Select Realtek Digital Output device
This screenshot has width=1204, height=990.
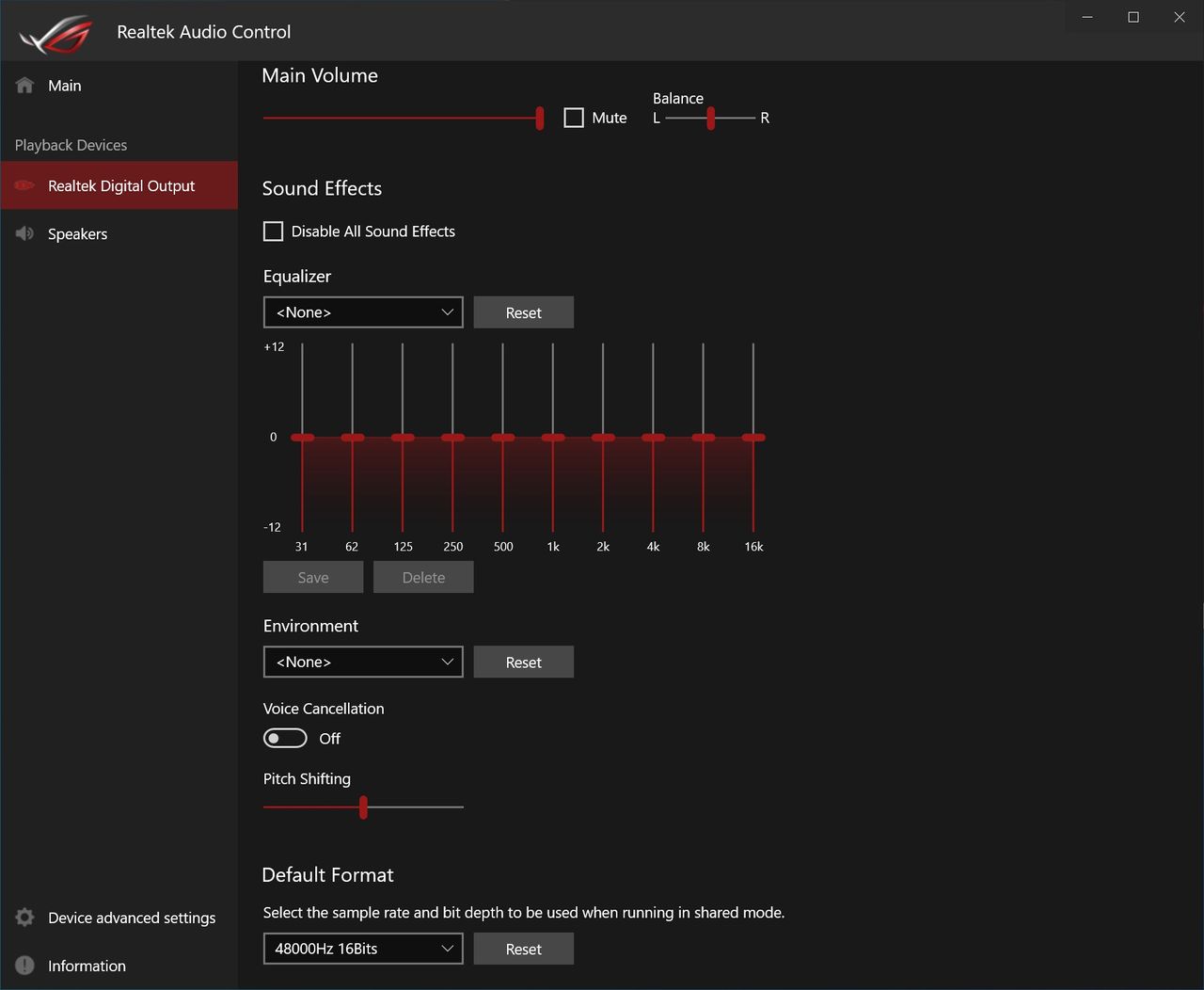(119, 185)
